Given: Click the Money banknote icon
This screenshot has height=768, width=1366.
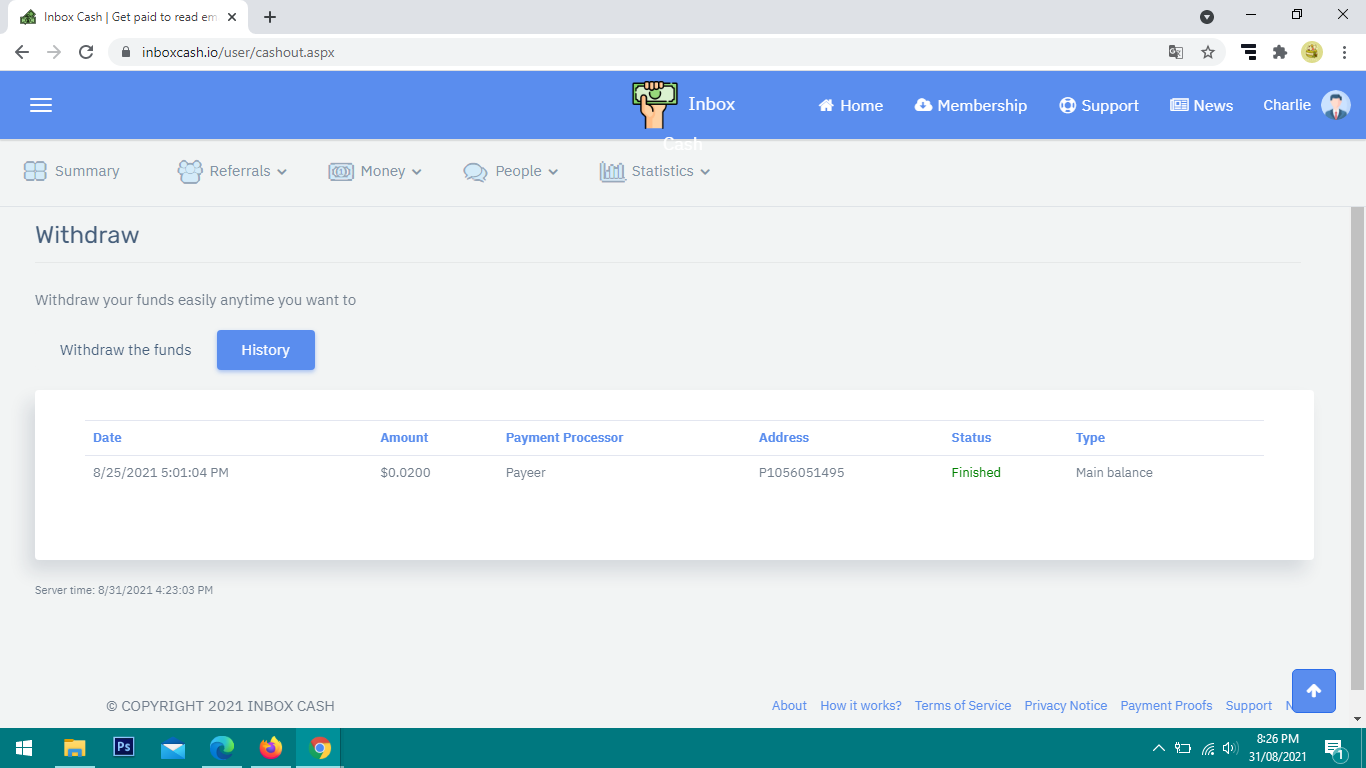Looking at the screenshot, I should pos(341,171).
